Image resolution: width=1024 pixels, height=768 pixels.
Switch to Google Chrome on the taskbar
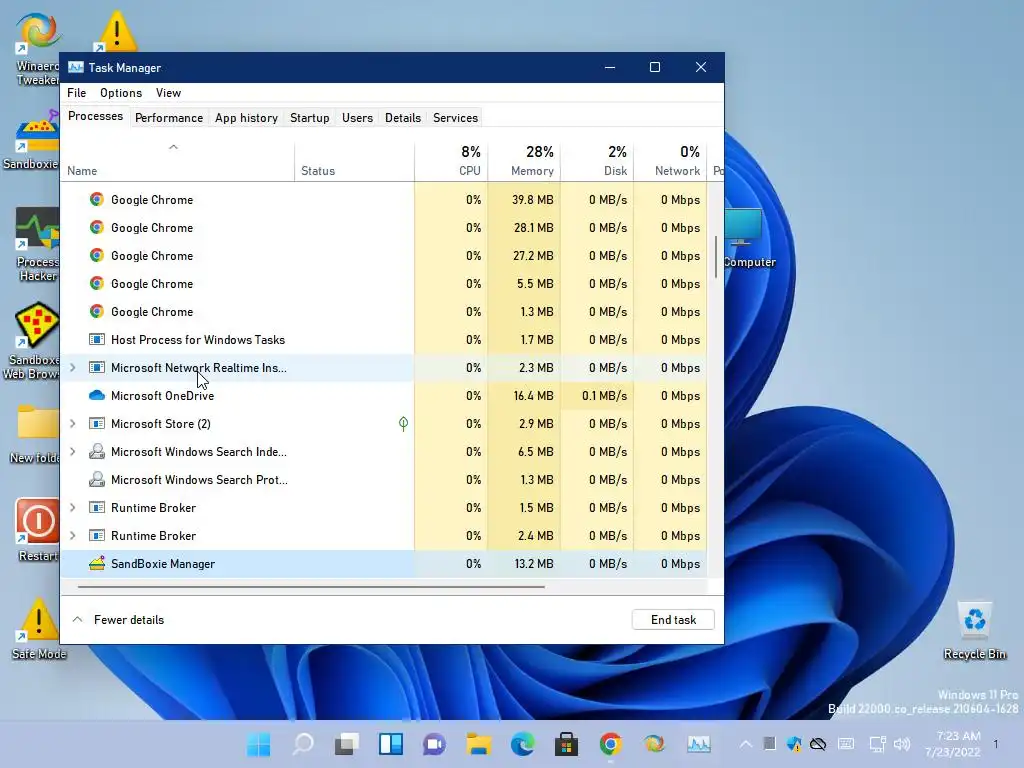click(611, 744)
